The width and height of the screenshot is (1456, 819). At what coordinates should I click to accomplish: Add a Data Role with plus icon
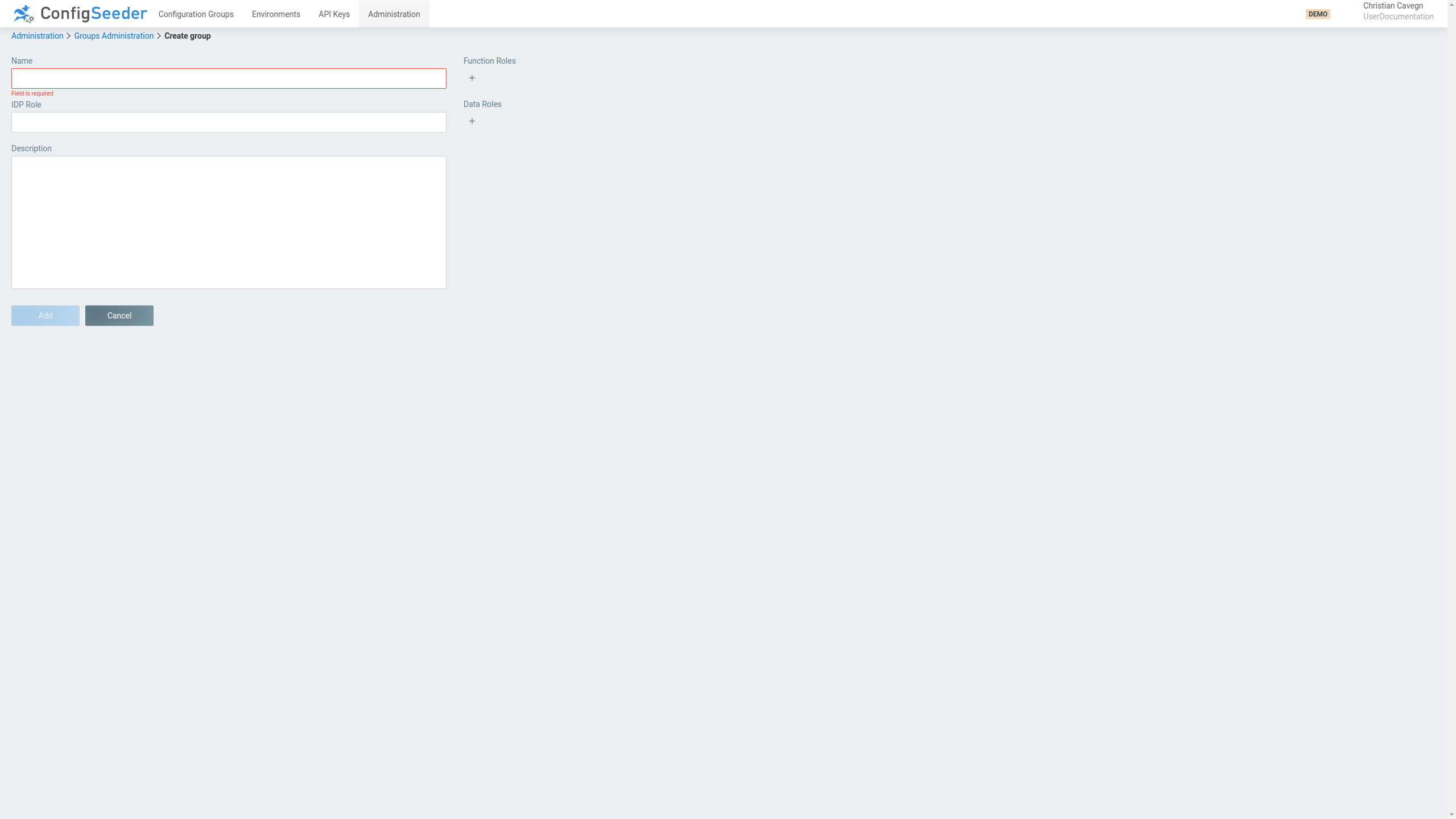pyautogui.click(x=471, y=121)
